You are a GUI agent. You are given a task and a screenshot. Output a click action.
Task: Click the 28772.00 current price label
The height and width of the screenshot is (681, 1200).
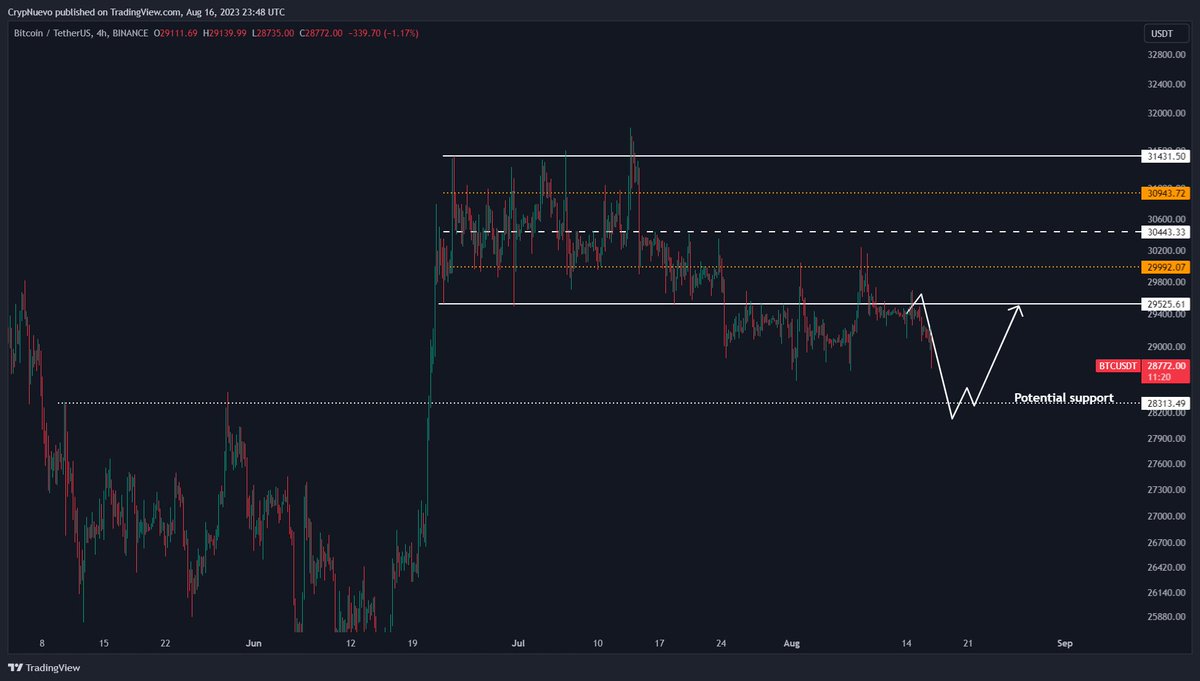click(x=1165, y=367)
